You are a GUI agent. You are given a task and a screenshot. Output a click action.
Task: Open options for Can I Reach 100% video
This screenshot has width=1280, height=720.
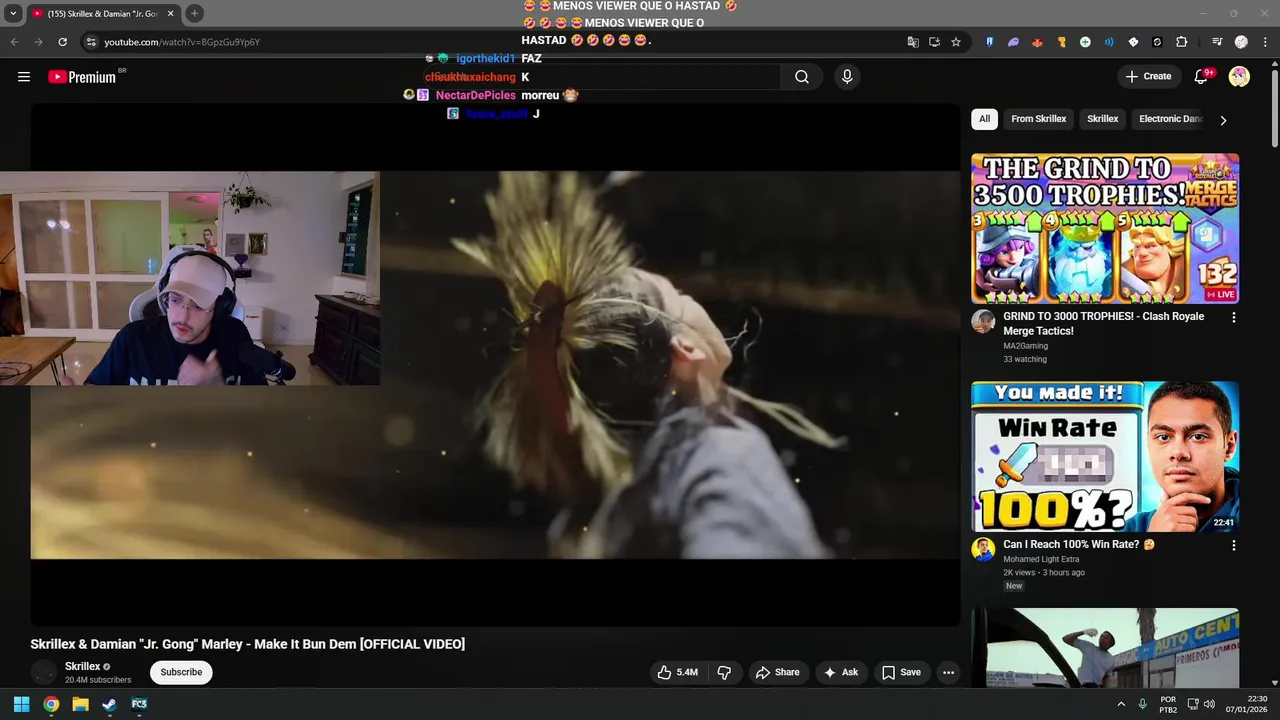tap(1233, 546)
